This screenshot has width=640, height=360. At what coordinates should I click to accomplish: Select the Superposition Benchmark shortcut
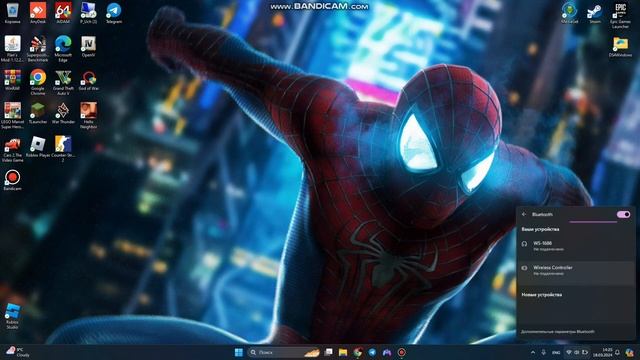(38, 49)
